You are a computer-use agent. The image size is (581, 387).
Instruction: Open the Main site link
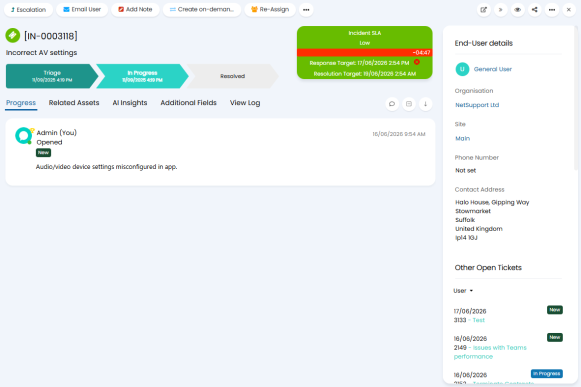462,138
